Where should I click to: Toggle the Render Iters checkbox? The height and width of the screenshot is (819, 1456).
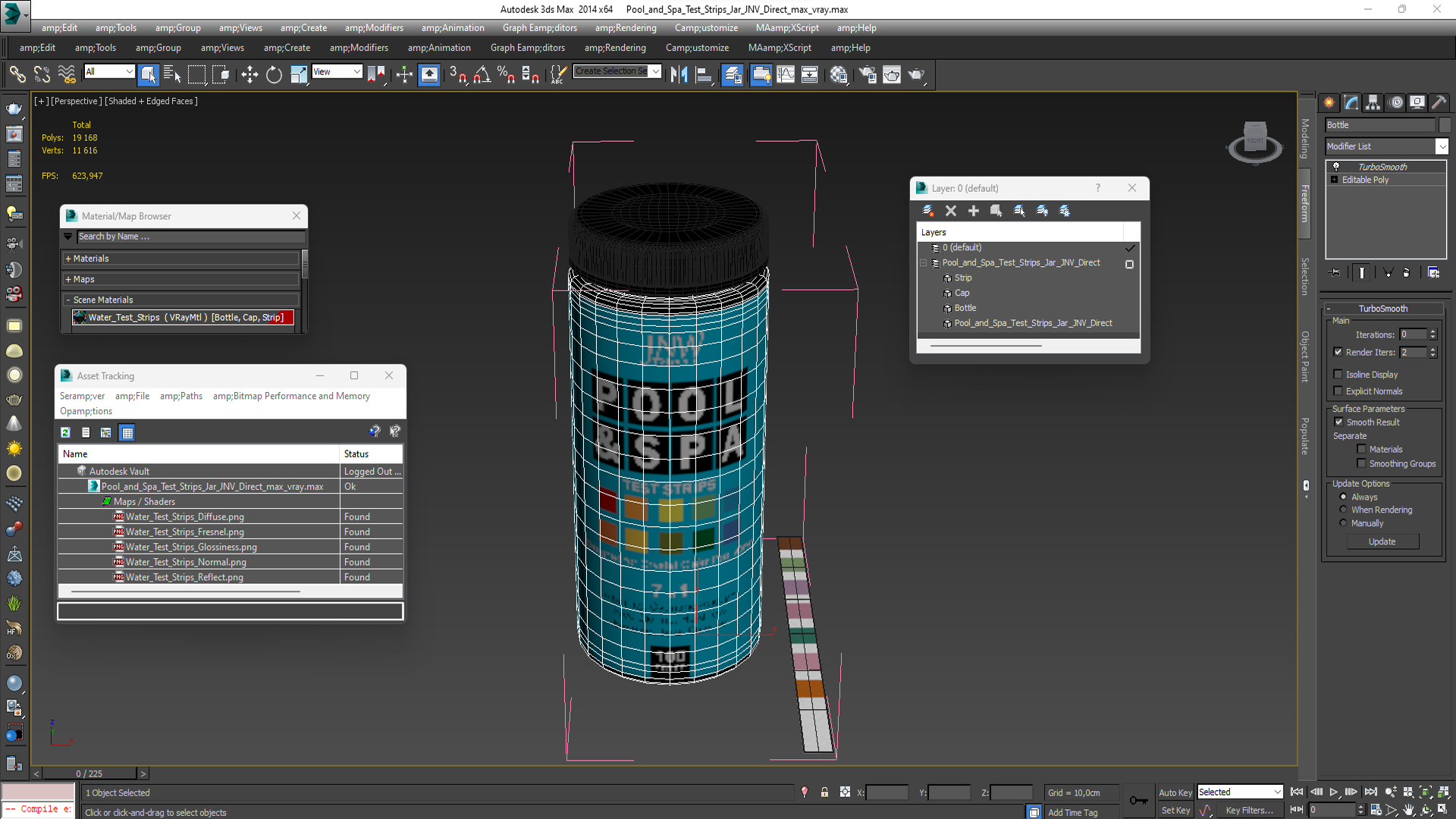[1338, 352]
